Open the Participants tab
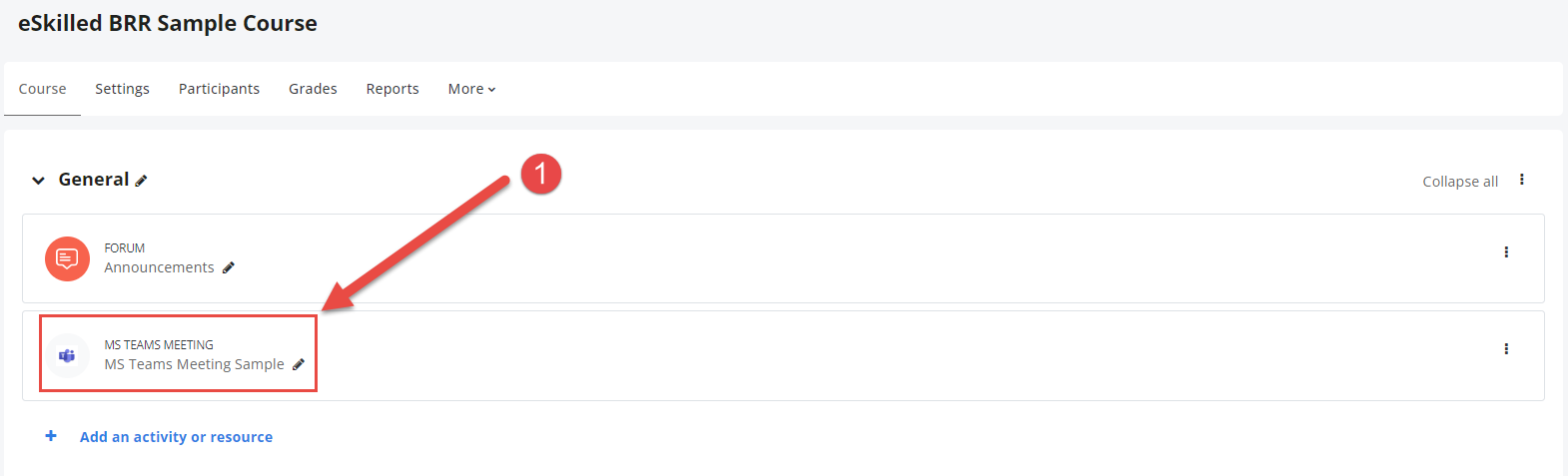 point(219,89)
